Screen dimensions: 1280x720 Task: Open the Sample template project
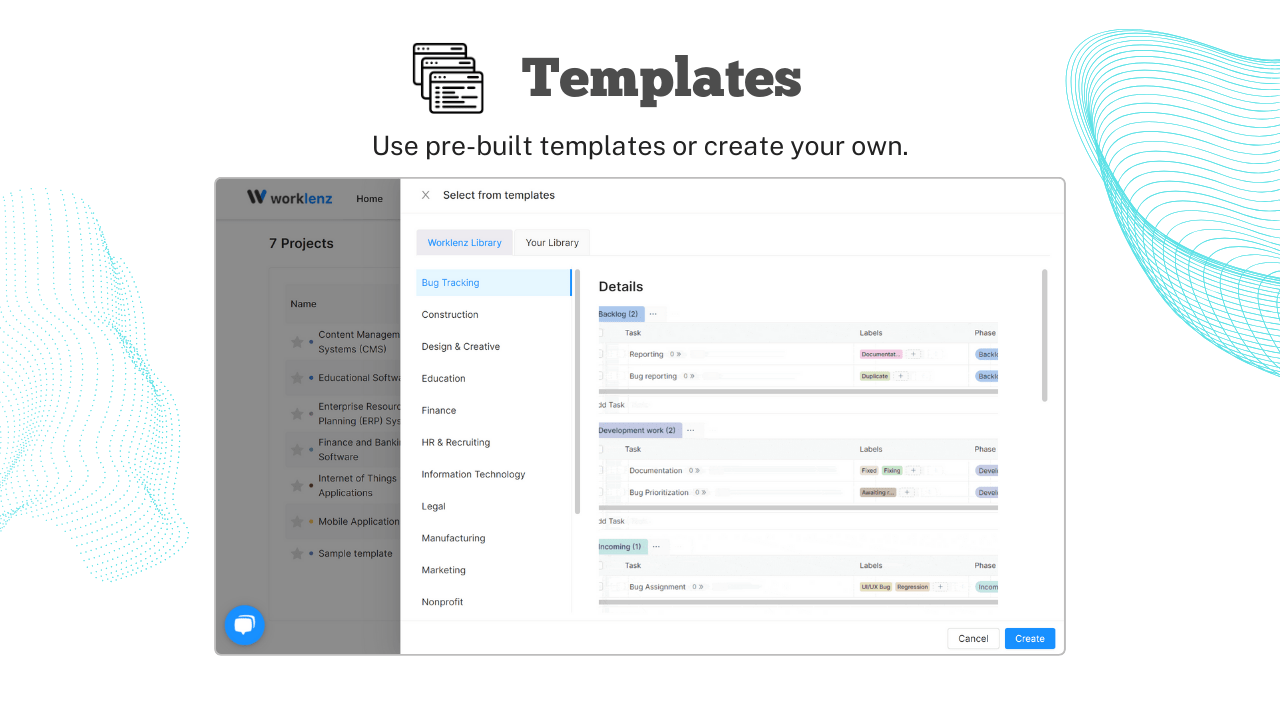pyautogui.click(x=355, y=554)
